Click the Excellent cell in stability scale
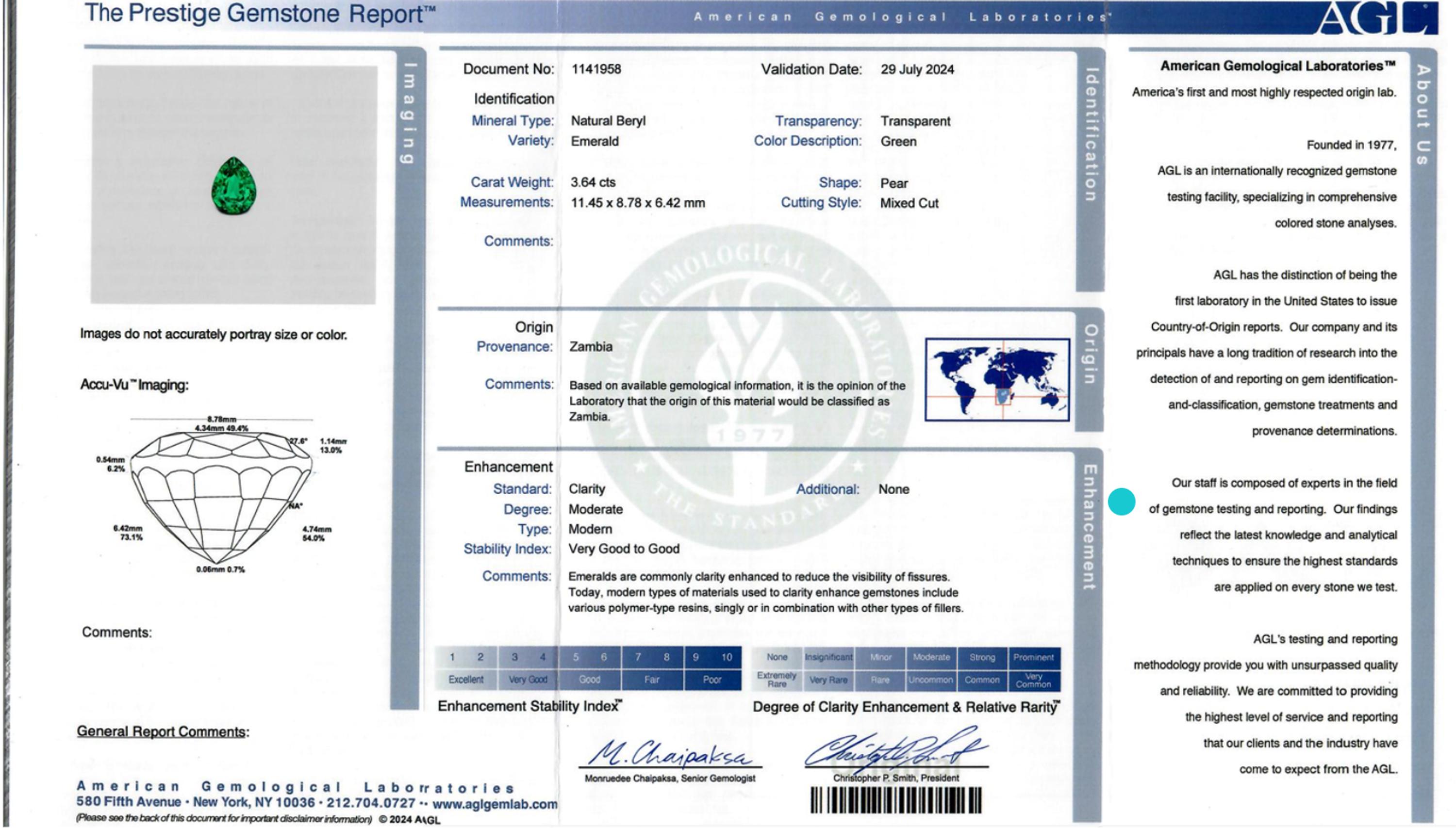Image resolution: width=1456 pixels, height=828 pixels. coord(466,680)
